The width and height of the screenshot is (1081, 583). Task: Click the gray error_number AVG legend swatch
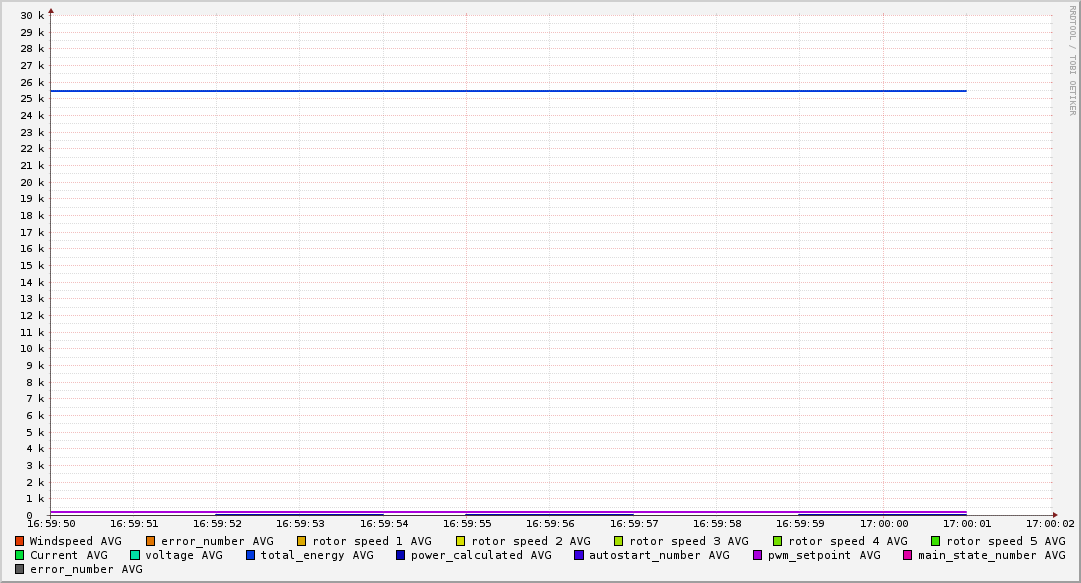[19, 569]
